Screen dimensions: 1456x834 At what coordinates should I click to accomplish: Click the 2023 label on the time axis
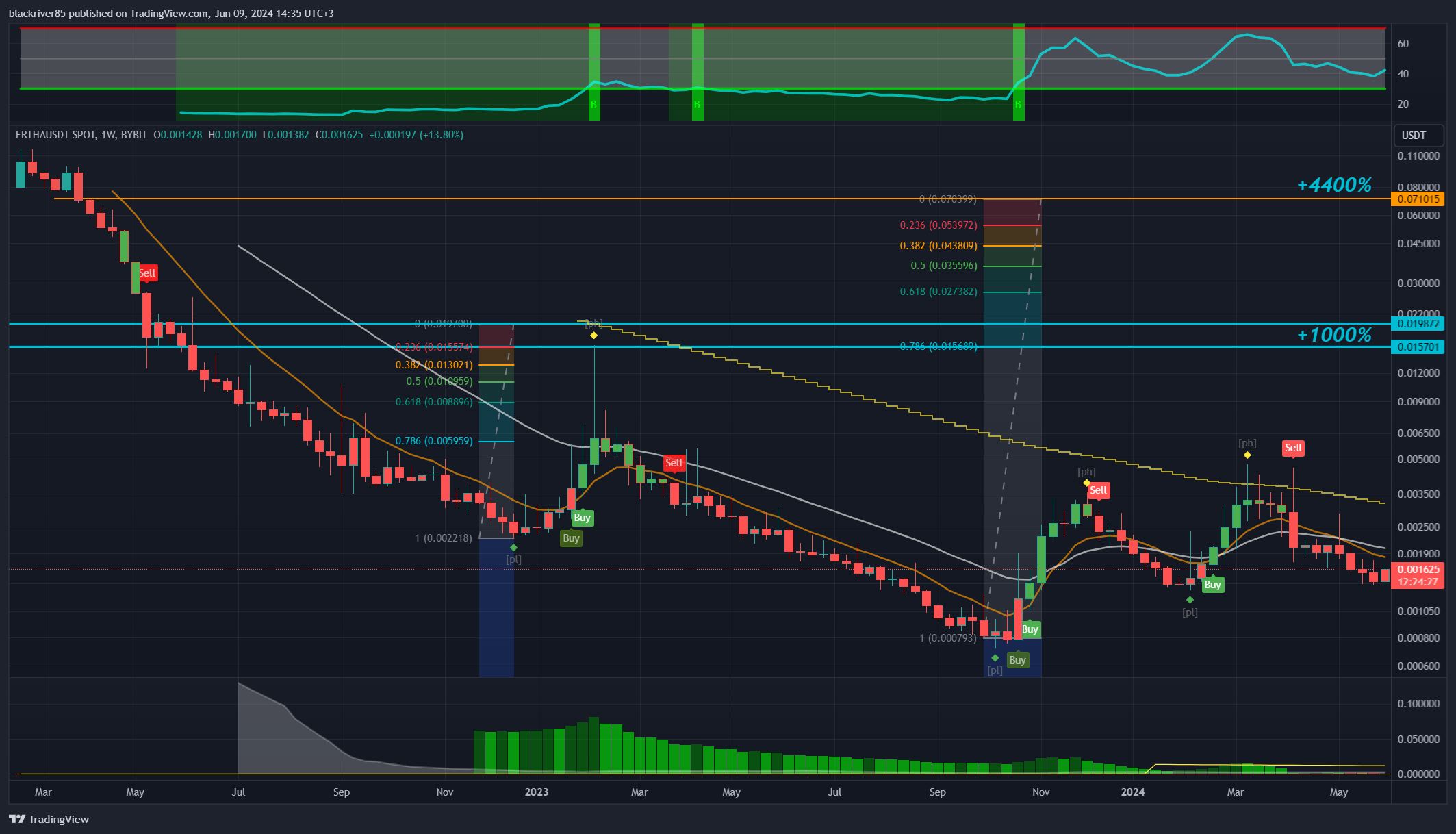[x=537, y=792]
